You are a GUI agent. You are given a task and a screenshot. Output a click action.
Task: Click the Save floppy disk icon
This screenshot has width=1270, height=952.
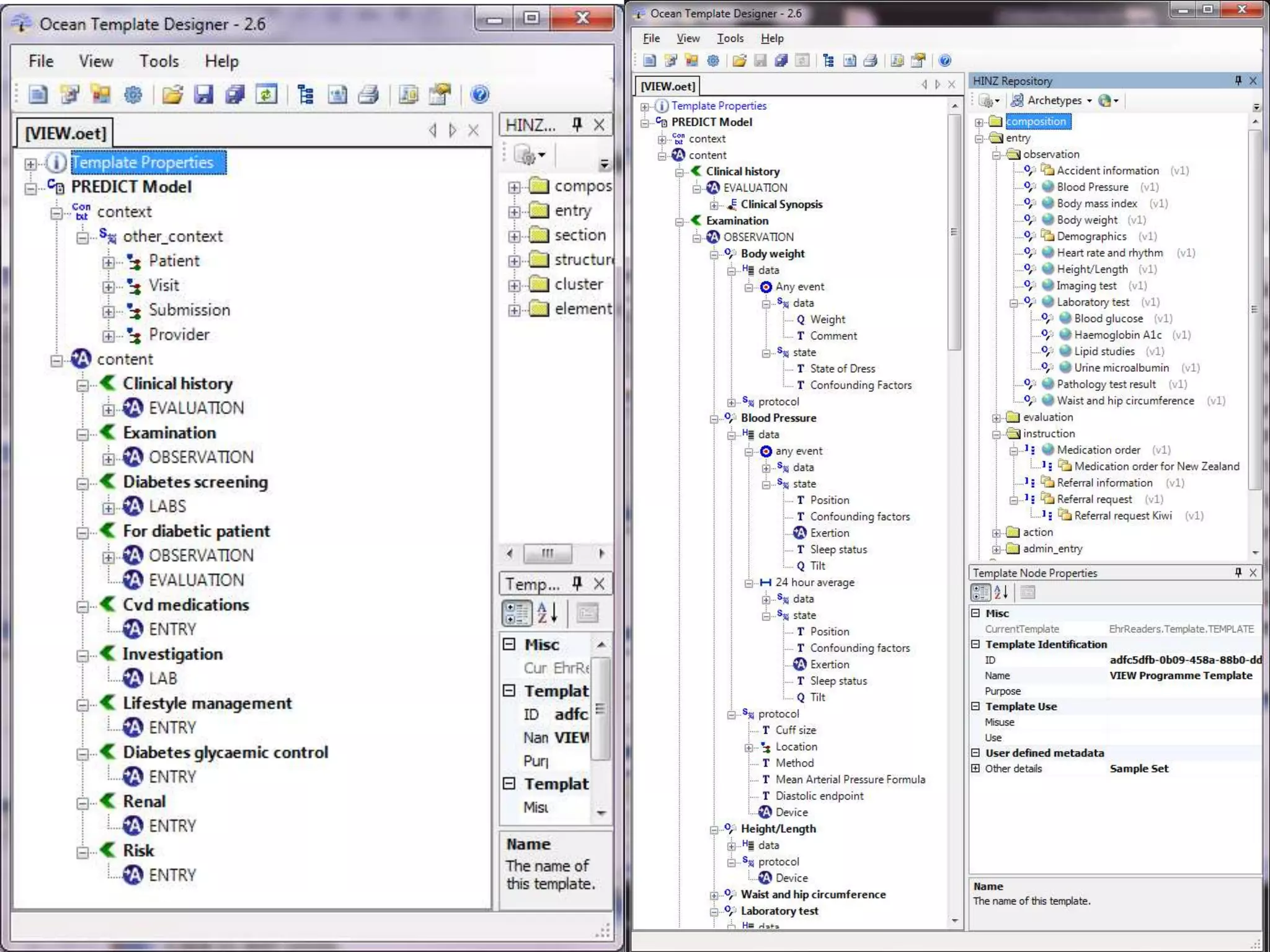[x=203, y=94]
